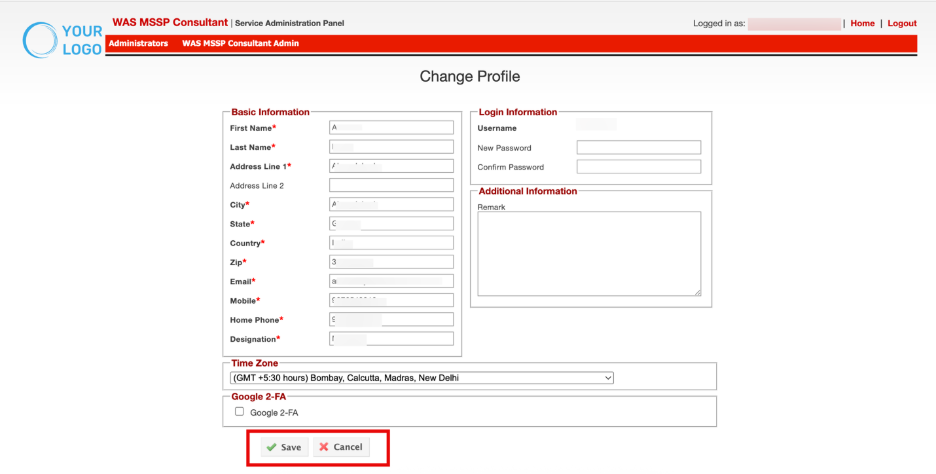The width and height of the screenshot is (936, 474).
Task: Click the Basic Information section title
Action: click(270, 112)
